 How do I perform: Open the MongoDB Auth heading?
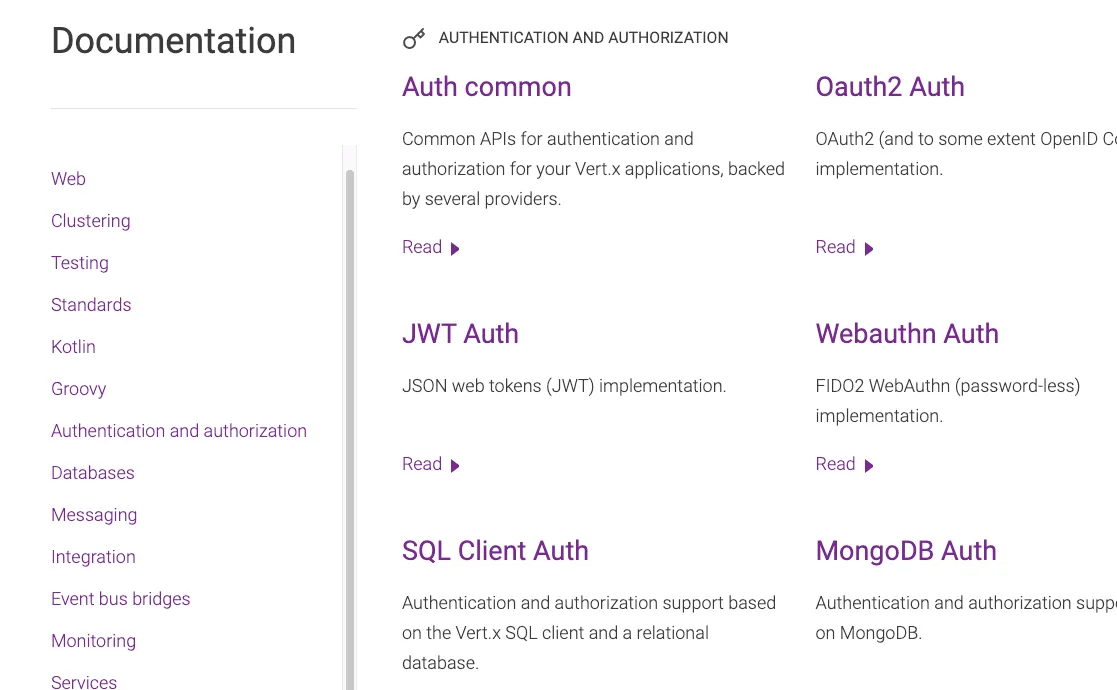coord(905,551)
